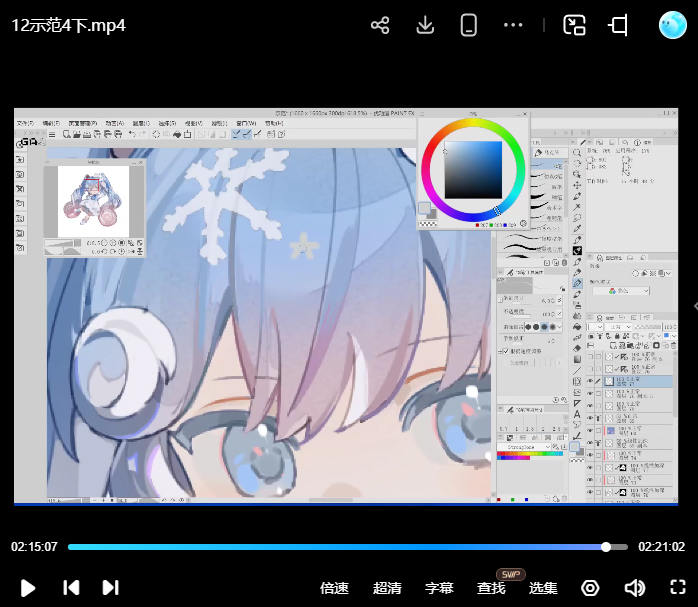This screenshot has height=607, width=698.
Task: Open dropdown beside the RGB colored circles icon
Action: [646, 291]
